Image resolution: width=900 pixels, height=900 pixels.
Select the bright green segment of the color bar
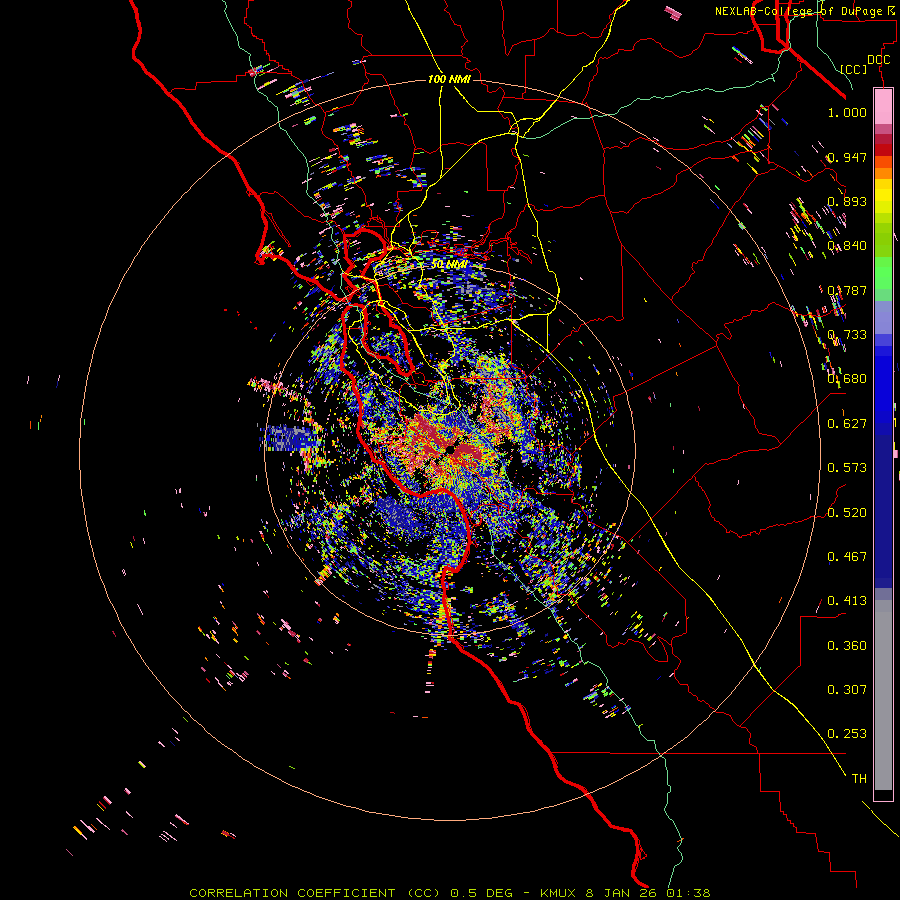[x=883, y=273]
